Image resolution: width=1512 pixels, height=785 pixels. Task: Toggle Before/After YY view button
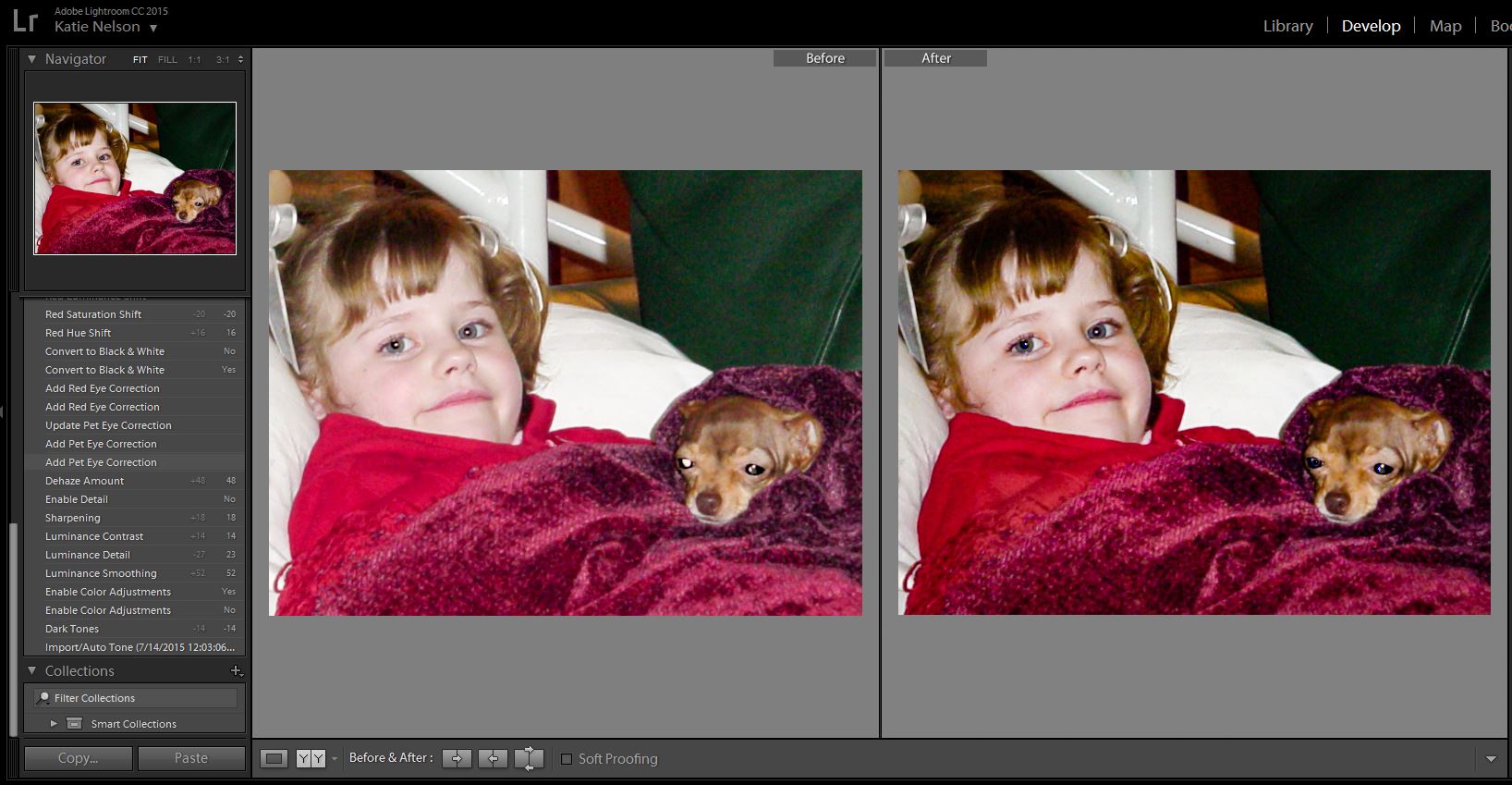311,758
